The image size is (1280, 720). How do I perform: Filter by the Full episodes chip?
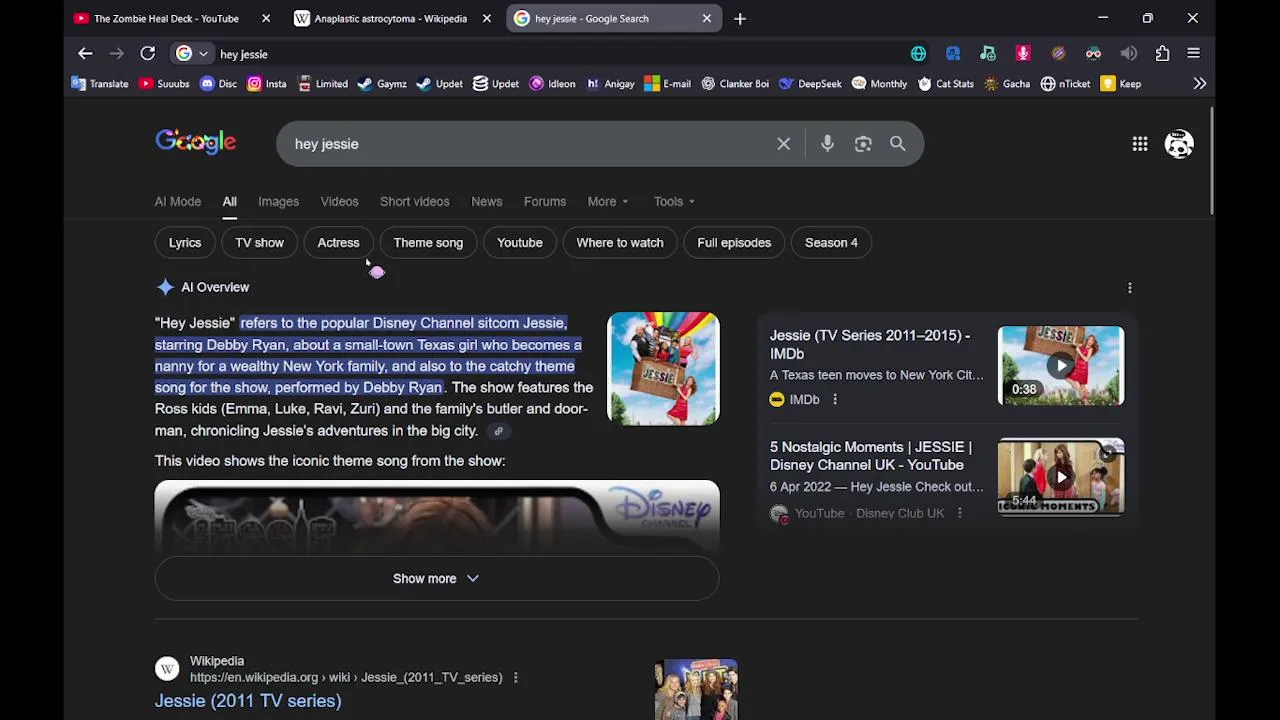[734, 242]
